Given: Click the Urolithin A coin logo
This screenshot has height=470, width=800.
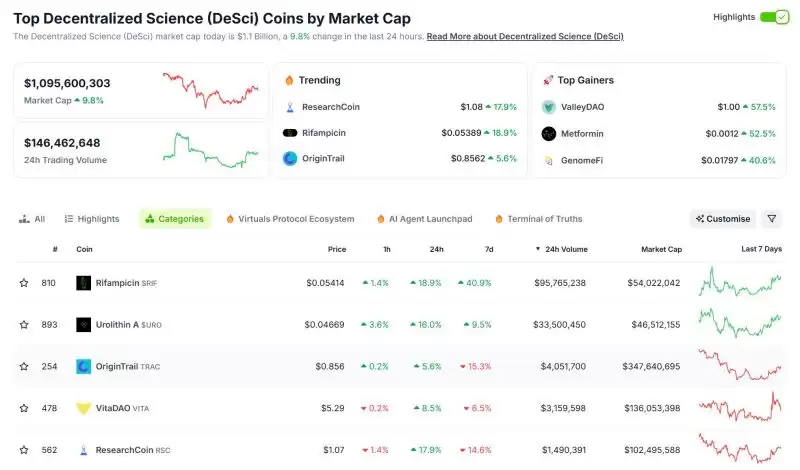Looking at the screenshot, I should coord(83,325).
